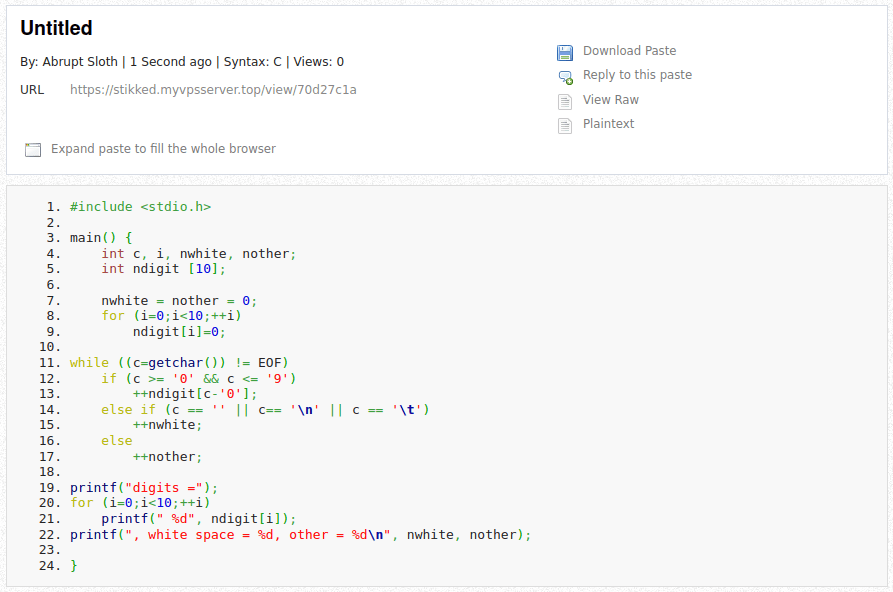Screen dimensions: 893x592
Task: Click the expand-paste browser window icon
Action: point(33,149)
